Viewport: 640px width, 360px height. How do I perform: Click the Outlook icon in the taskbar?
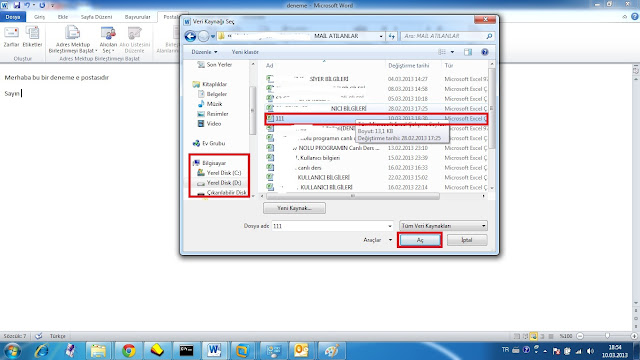(301, 351)
